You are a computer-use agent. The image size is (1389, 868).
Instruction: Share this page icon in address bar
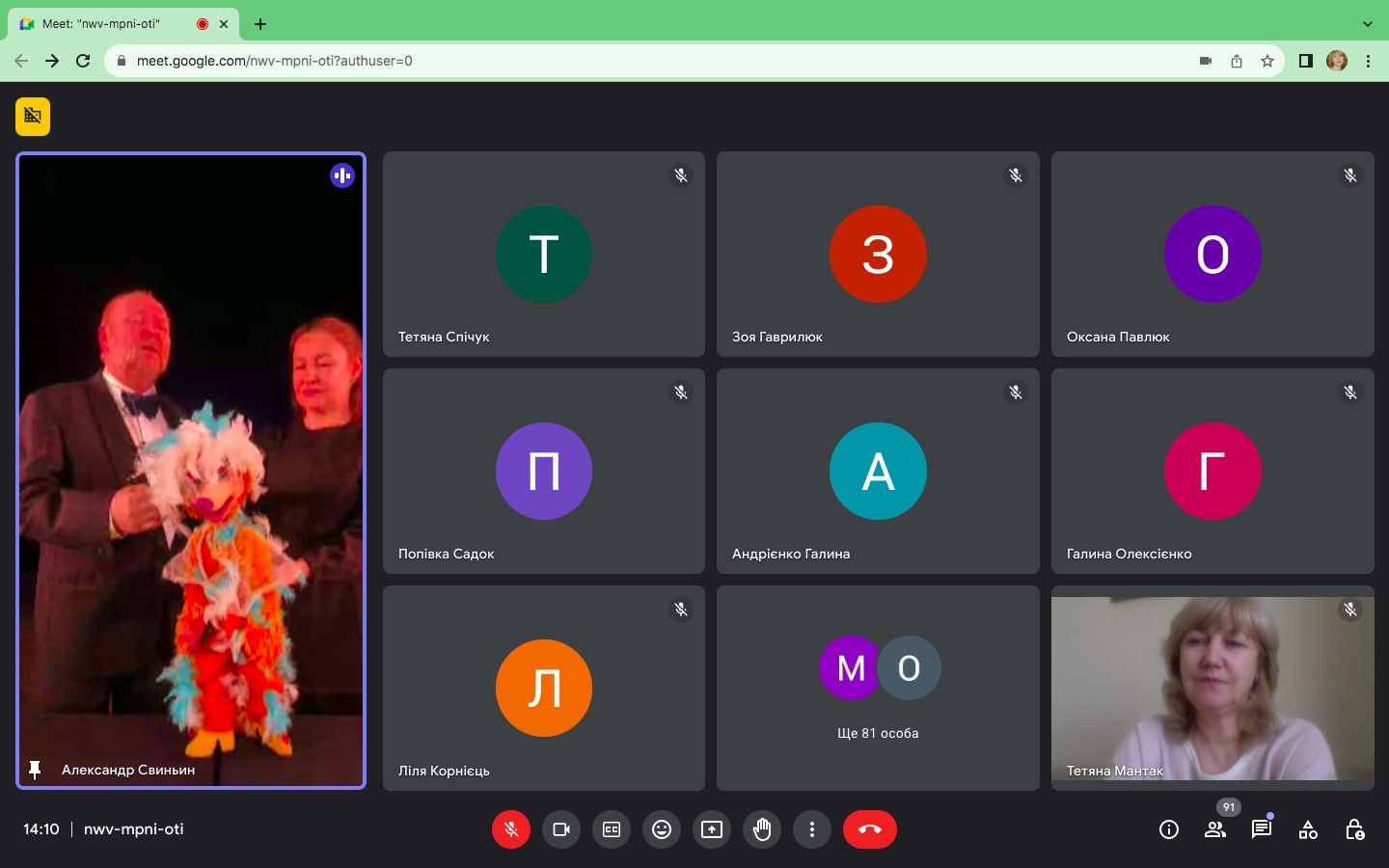click(1237, 61)
